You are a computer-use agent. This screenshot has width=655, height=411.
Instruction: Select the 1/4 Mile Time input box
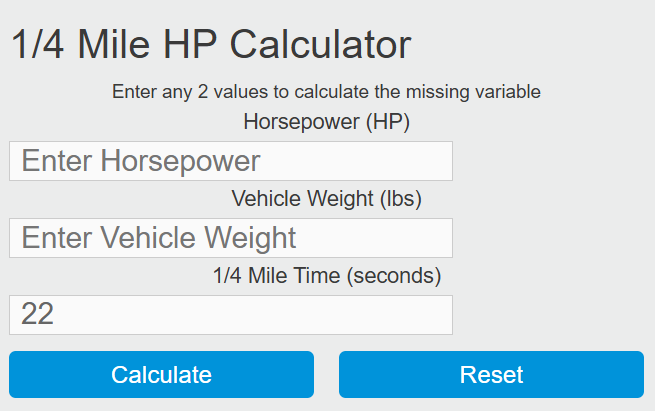coord(230,315)
